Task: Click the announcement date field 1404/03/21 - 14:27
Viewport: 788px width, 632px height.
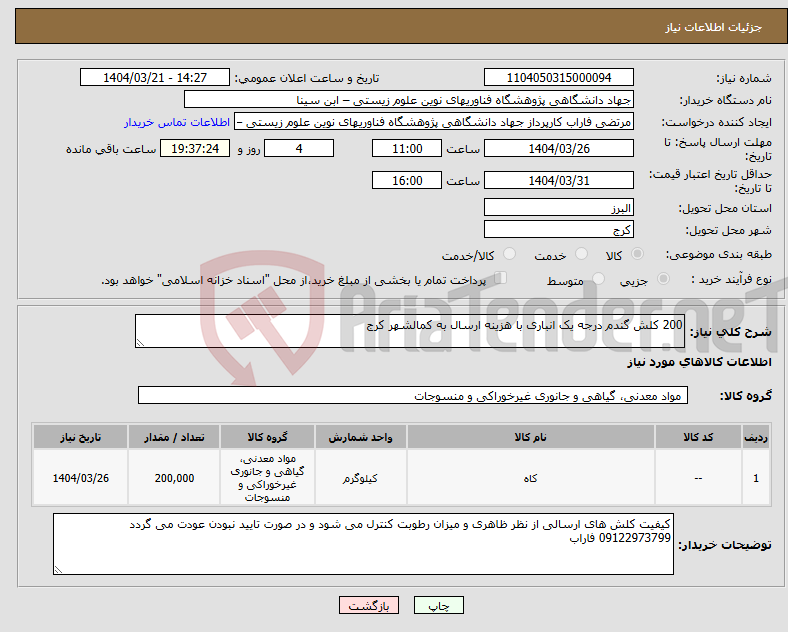Action: (155, 78)
